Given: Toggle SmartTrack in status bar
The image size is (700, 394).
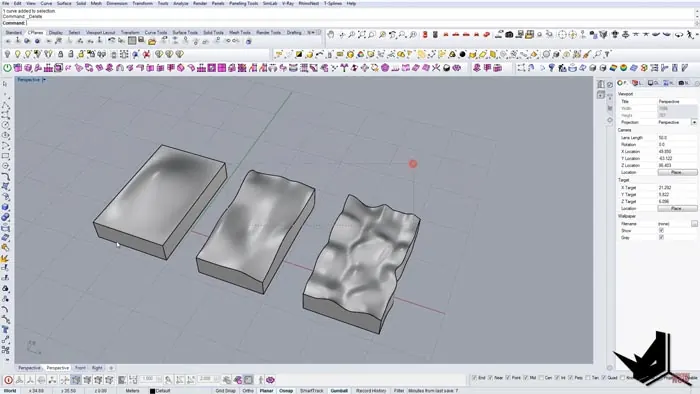Looking at the screenshot, I should tap(312, 390).
